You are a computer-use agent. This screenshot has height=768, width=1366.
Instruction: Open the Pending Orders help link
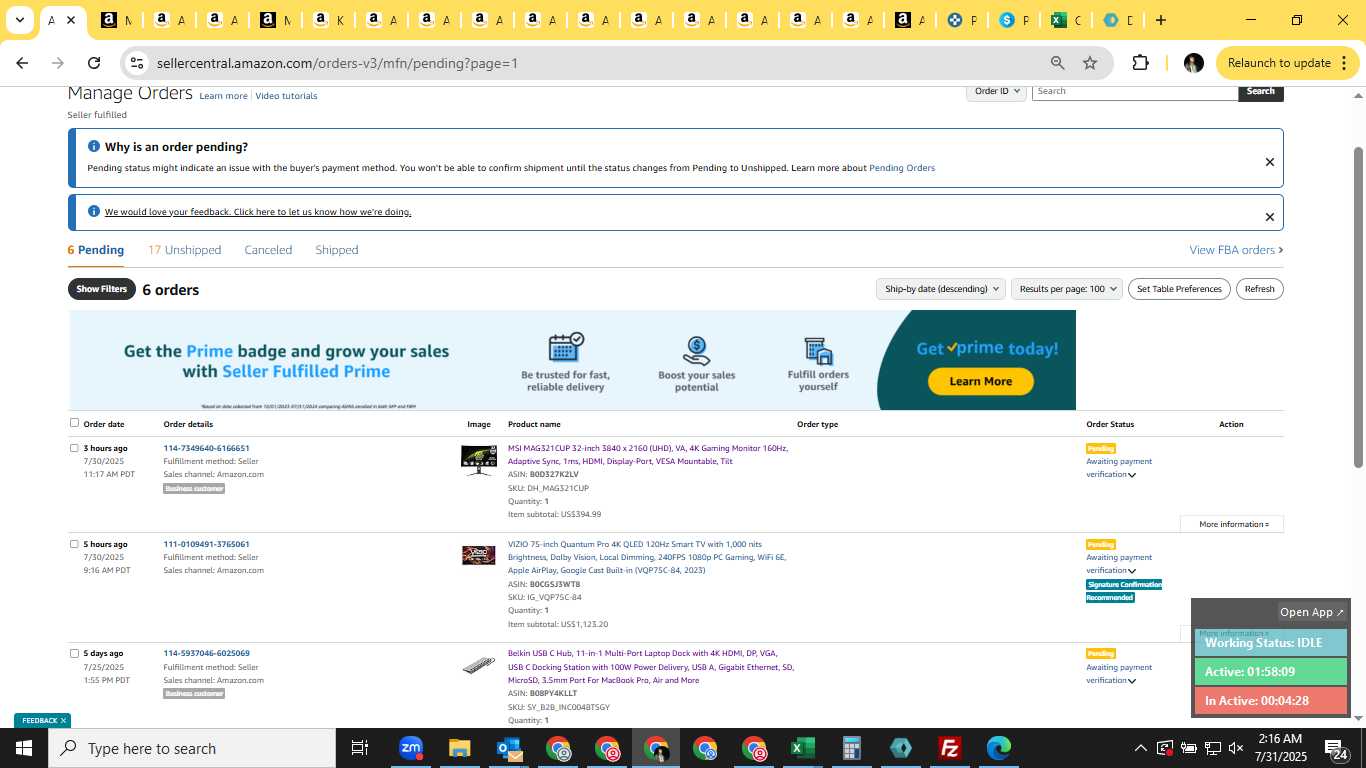click(x=902, y=168)
